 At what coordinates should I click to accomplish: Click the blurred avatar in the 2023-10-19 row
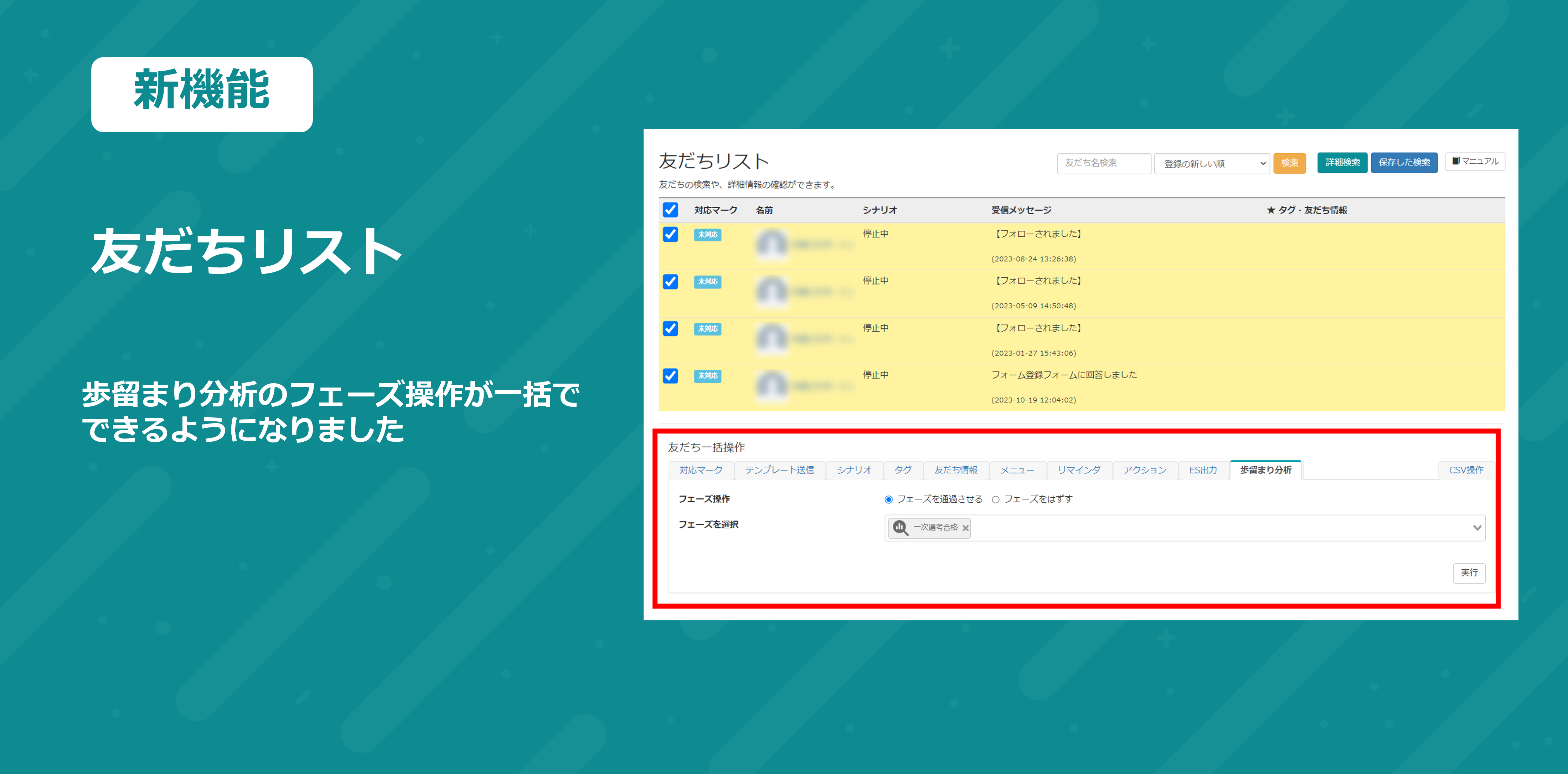pos(772,385)
